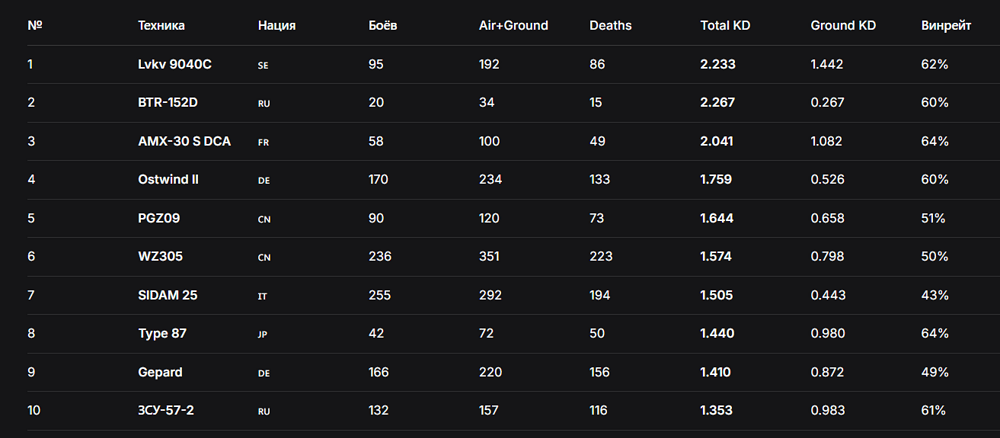Sort table by Total KD column header
This screenshot has height=438, width=1000.
click(x=724, y=26)
